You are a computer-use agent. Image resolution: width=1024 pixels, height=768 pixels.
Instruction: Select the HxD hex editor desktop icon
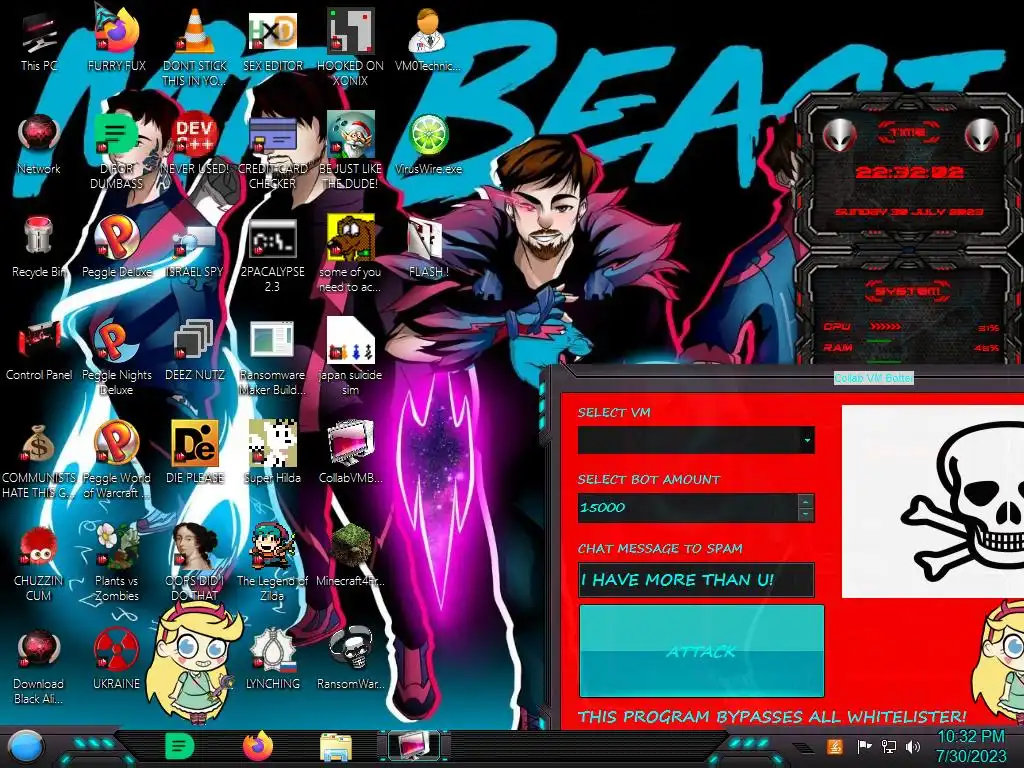coord(272,31)
